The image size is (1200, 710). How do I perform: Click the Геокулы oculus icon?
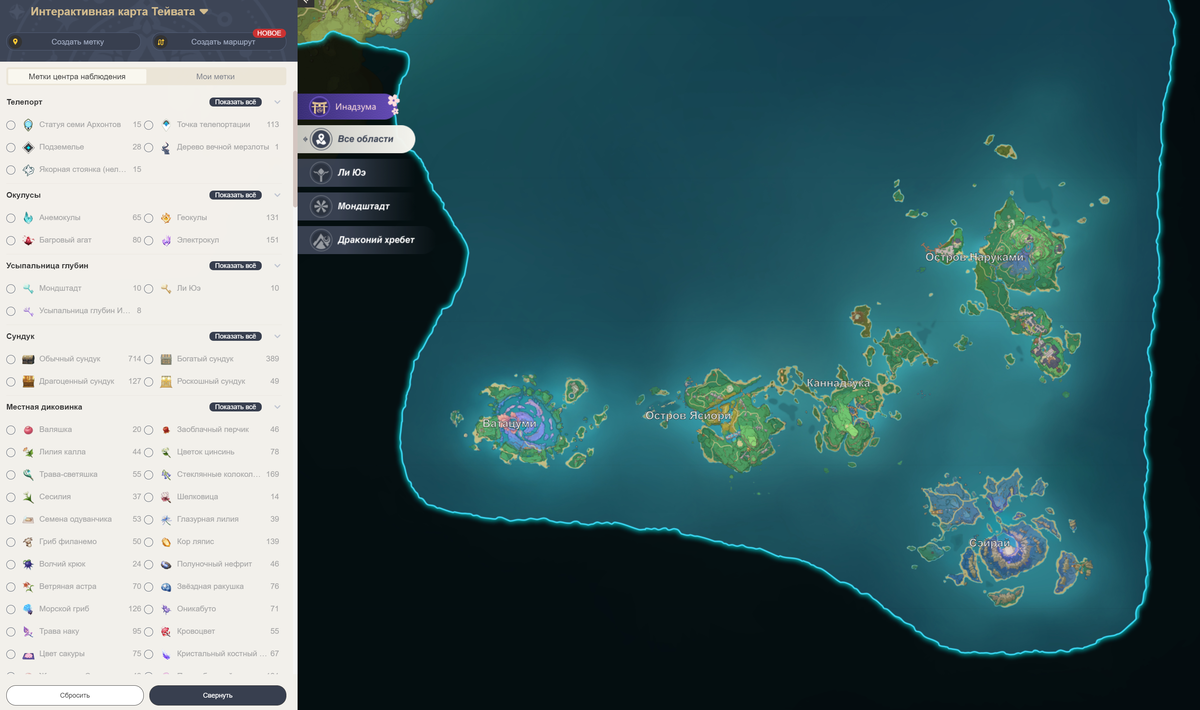pos(166,218)
